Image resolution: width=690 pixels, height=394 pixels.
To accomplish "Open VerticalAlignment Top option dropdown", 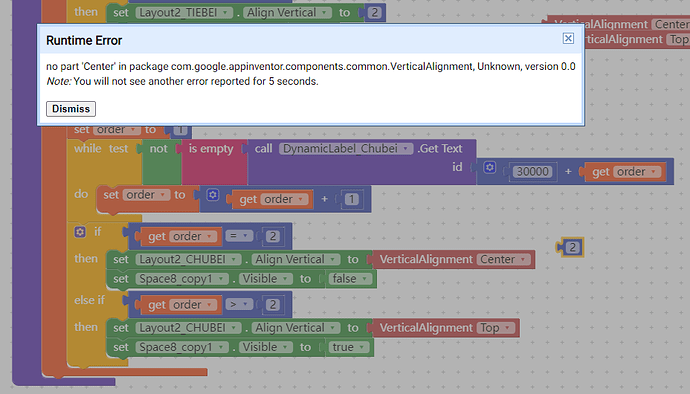I will (495, 328).
